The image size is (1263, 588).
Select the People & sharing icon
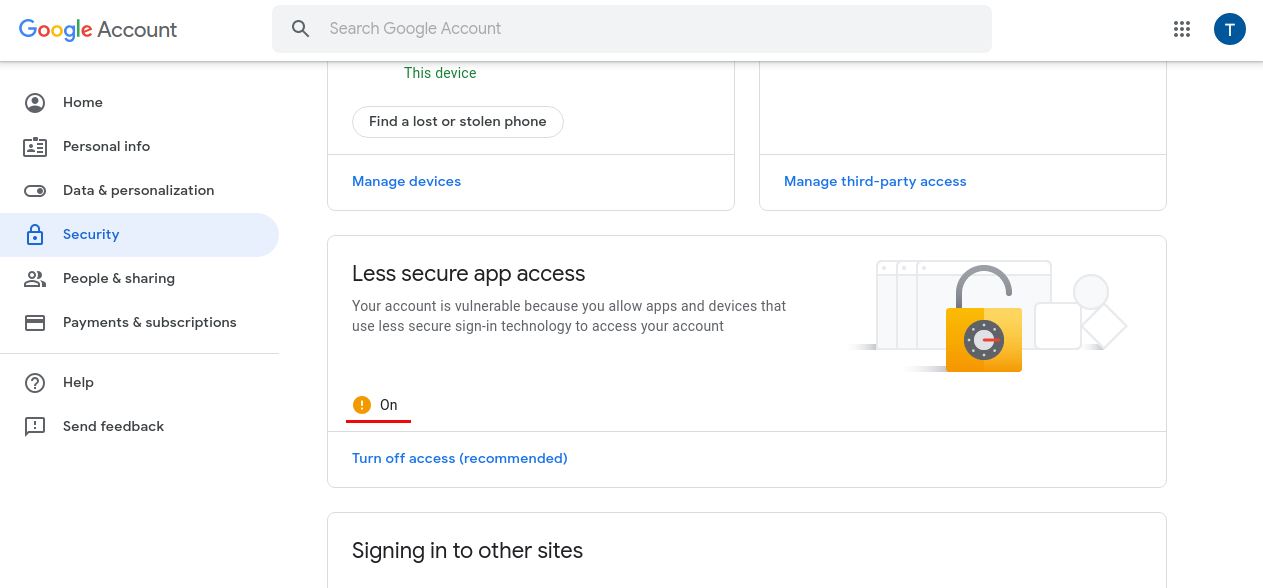(36, 278)
